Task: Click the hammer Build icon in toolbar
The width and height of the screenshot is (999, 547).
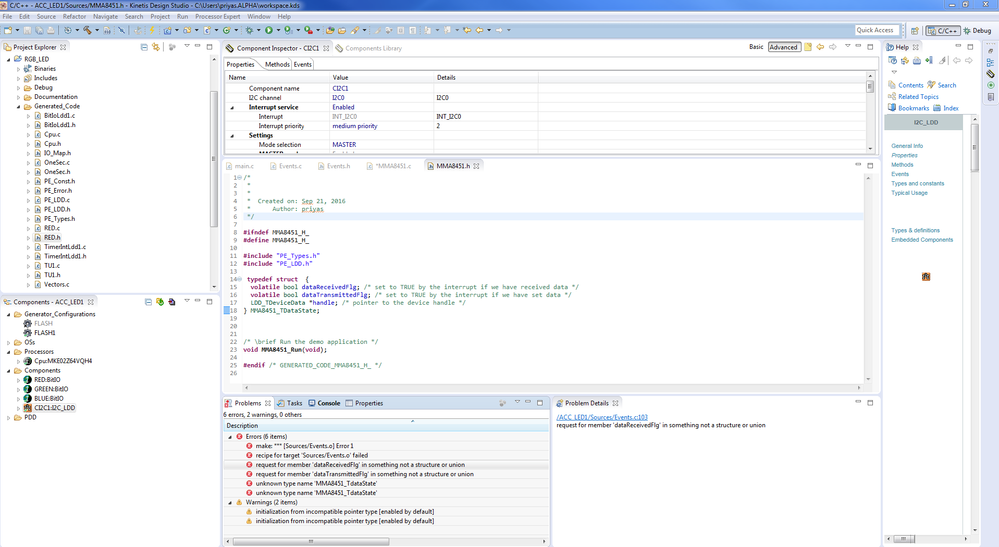Action: [x=86, y=30]
